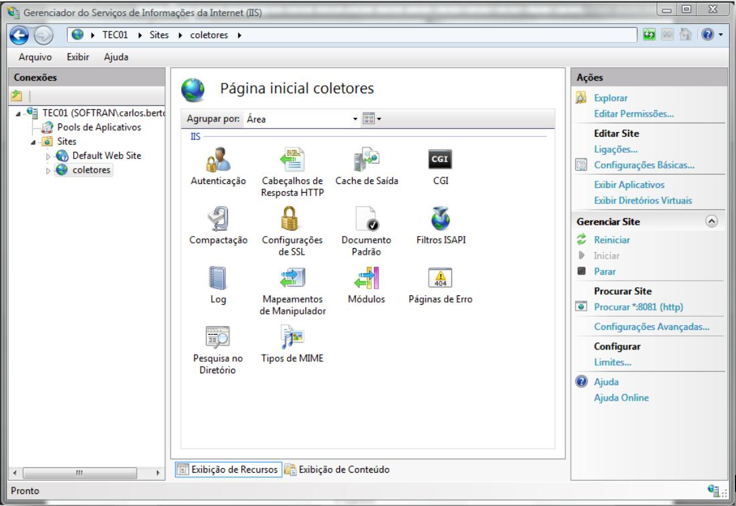Open the Tipos de MIME icon
Viewport: 736px width, 506px height.
coord(291,337)
